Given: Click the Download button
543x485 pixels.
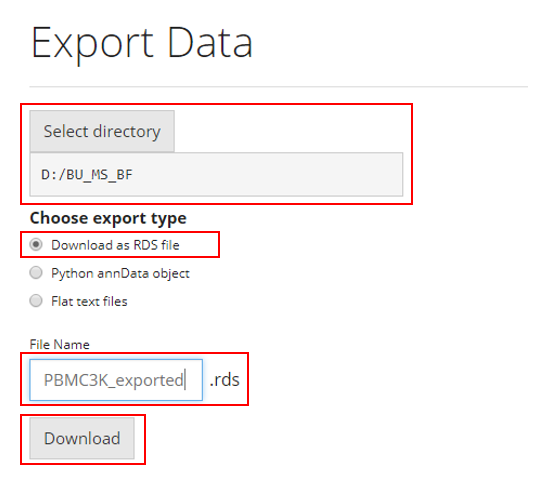Looking at the screenshot, I should click(82, 438).
